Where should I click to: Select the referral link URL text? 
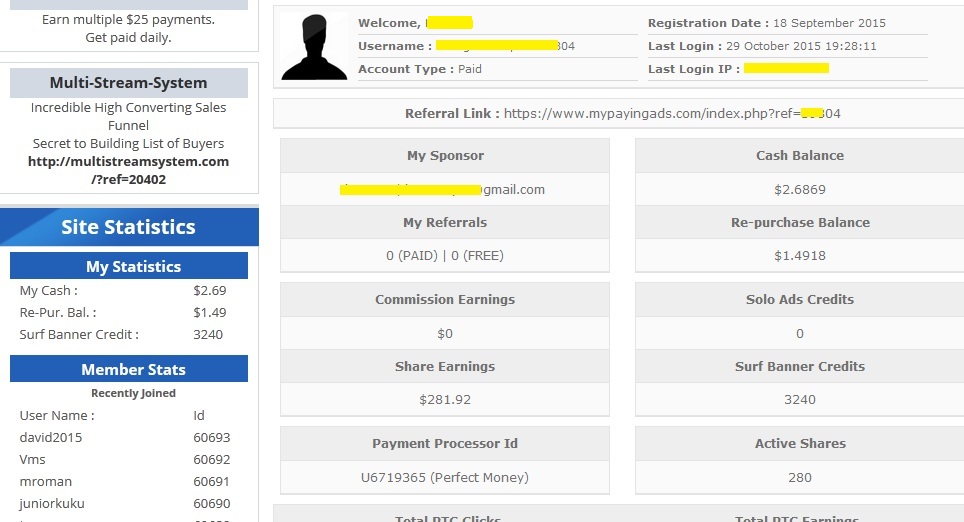coord(672,114)
